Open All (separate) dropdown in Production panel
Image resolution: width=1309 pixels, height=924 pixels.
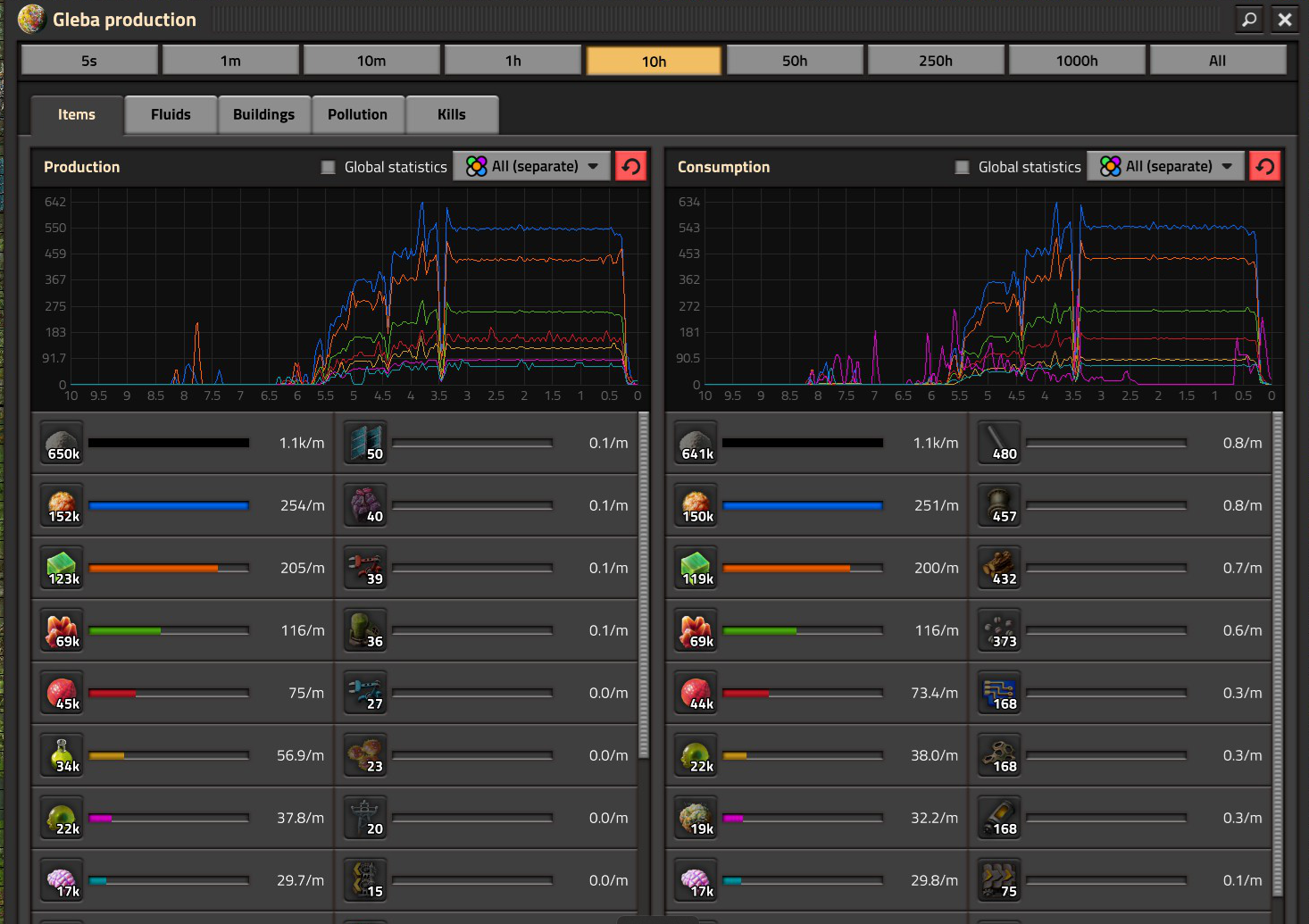coord(532,166)
